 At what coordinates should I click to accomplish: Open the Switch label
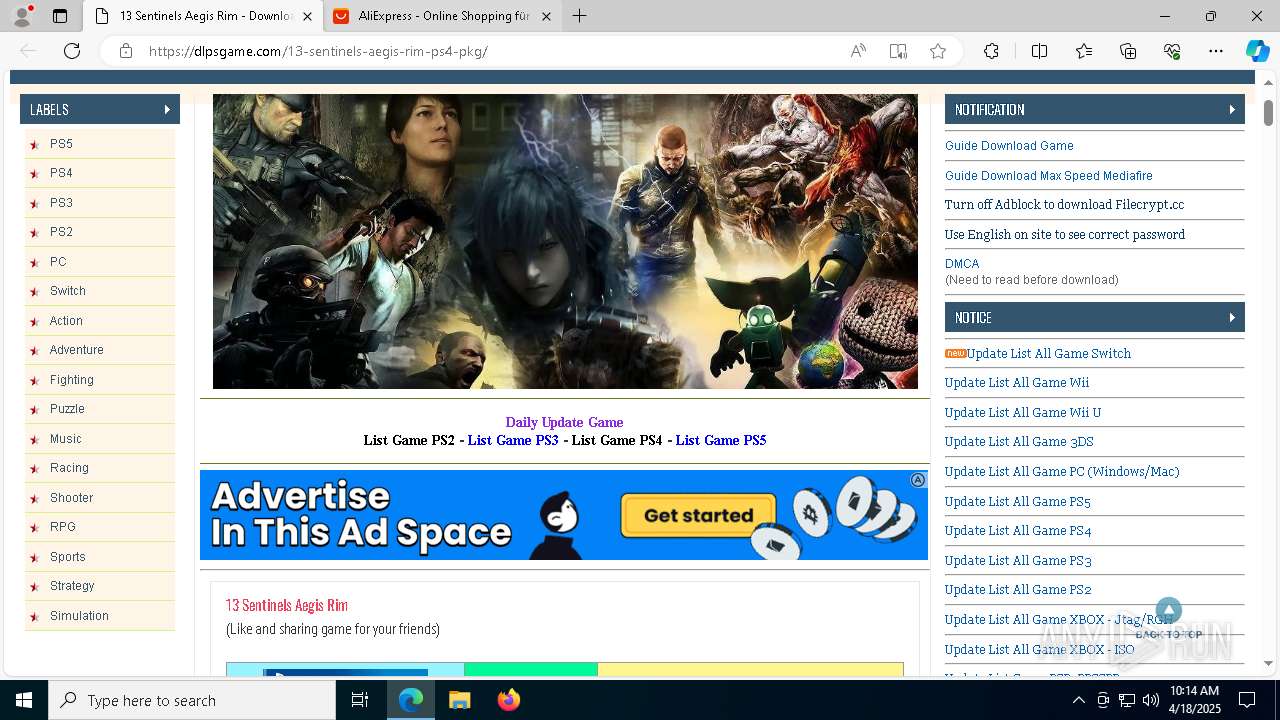(x=68, y=291)
